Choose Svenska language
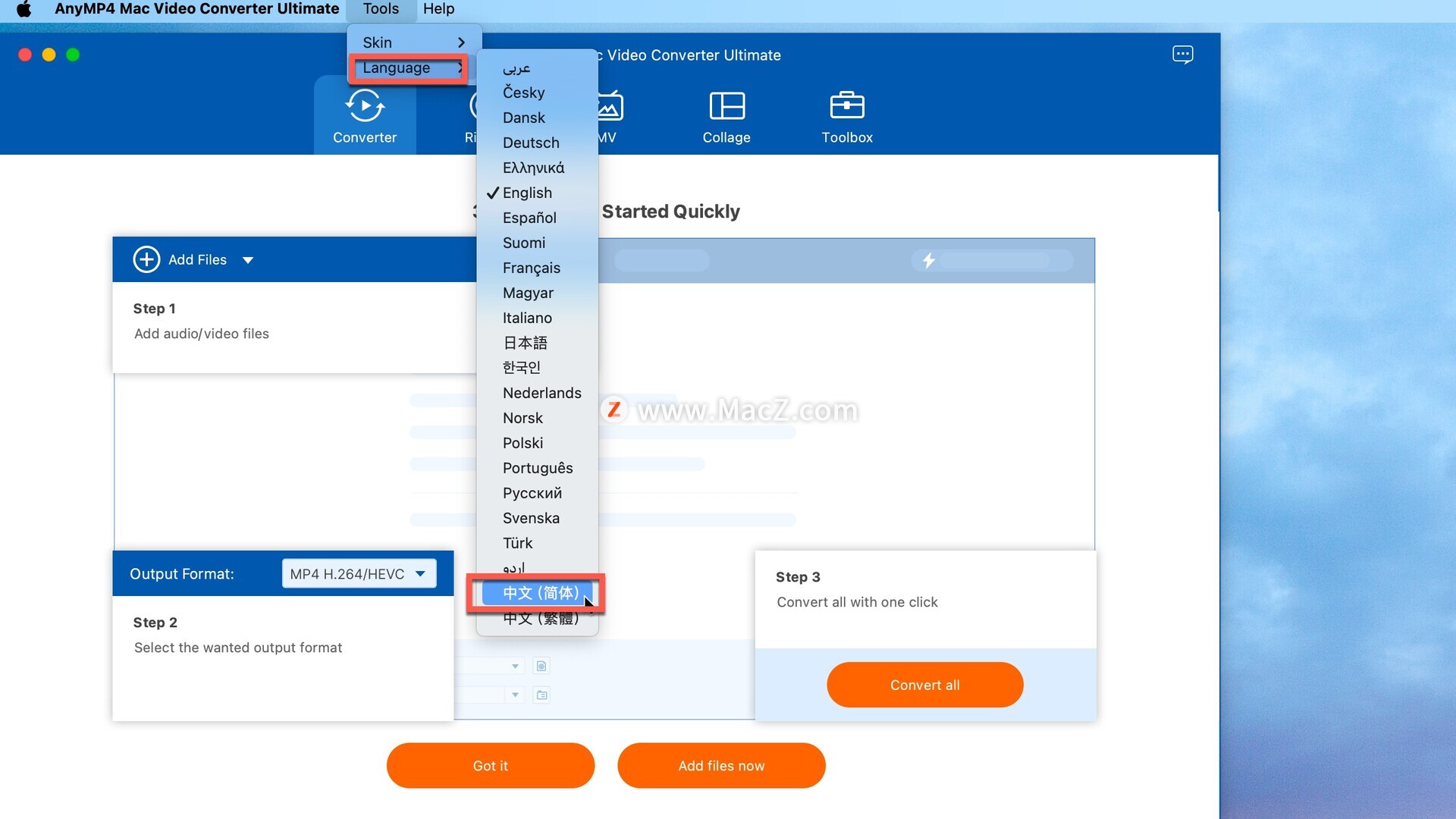The height and width of the screenshot is (819, 1456). [537, 518]
